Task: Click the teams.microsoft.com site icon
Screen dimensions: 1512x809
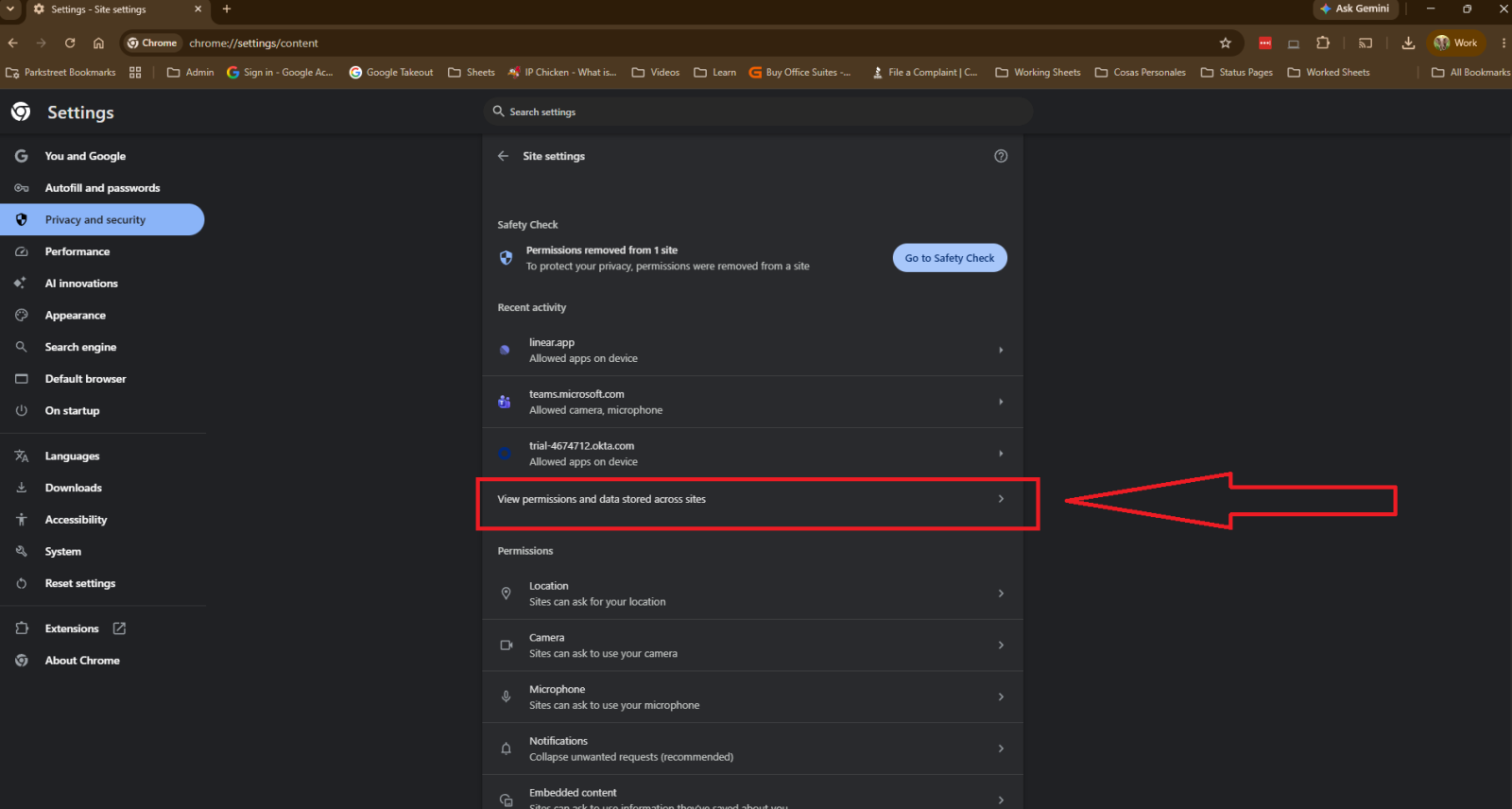Action: (505, 402)
